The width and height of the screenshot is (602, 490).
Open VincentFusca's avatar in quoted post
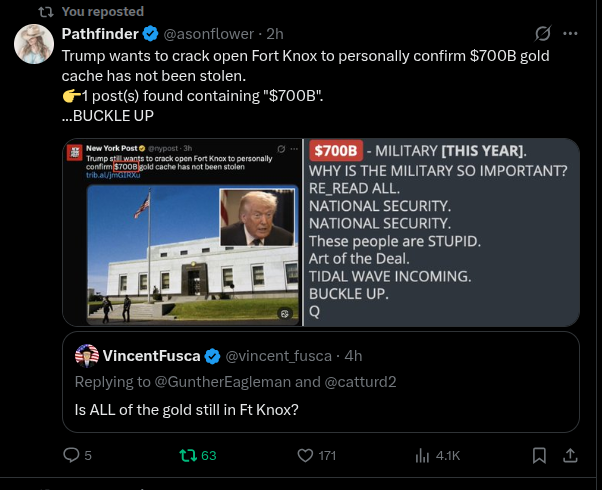[87, 356]
